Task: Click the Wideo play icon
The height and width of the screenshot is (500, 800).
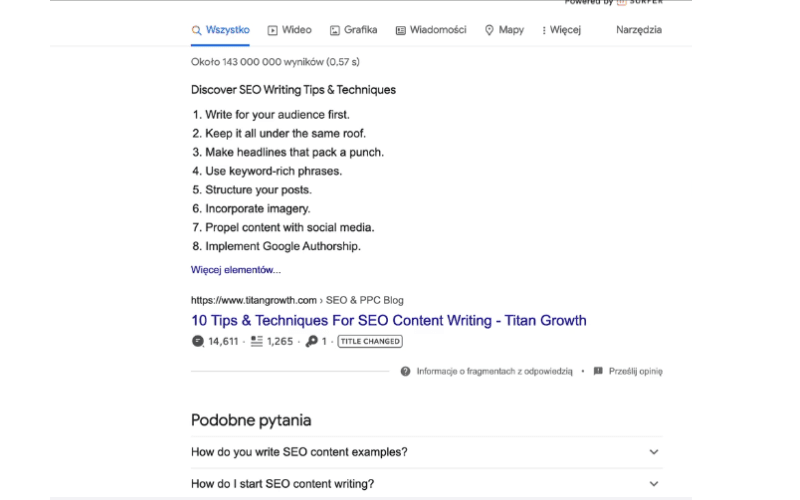Action: click(x=272, y=31)
